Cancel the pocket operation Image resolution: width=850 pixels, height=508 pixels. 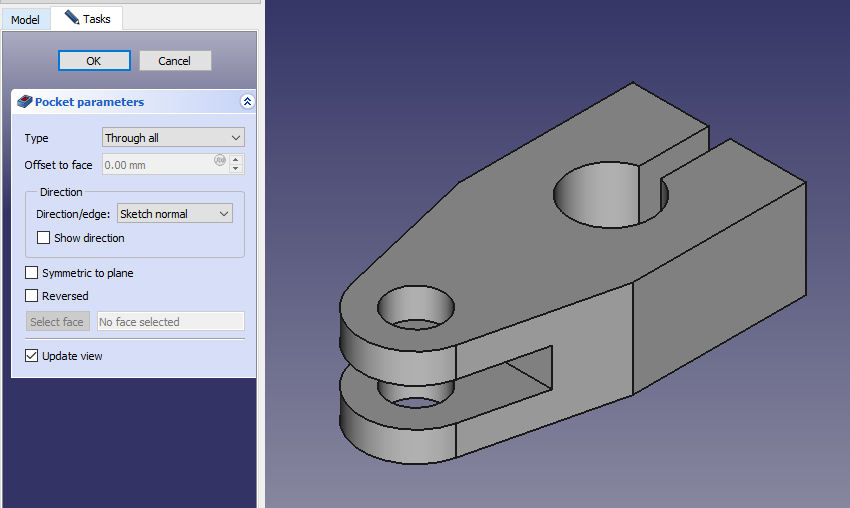174,61
